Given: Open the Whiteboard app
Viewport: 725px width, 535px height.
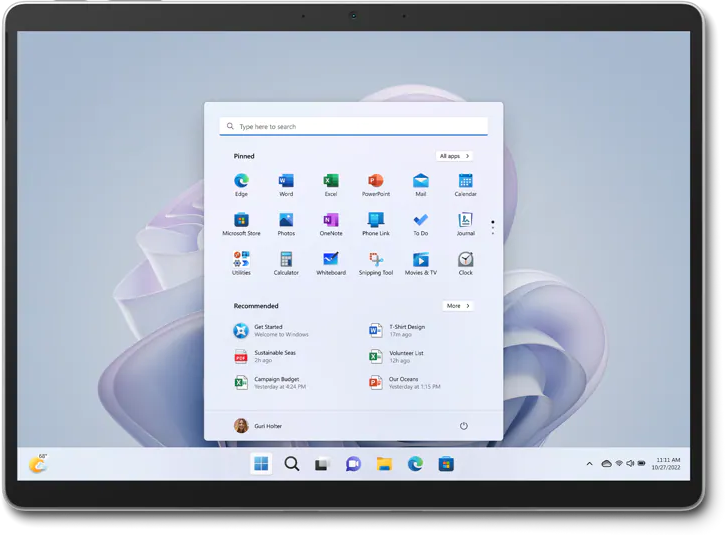Looking at the screenshot, I should click(331, 263).
